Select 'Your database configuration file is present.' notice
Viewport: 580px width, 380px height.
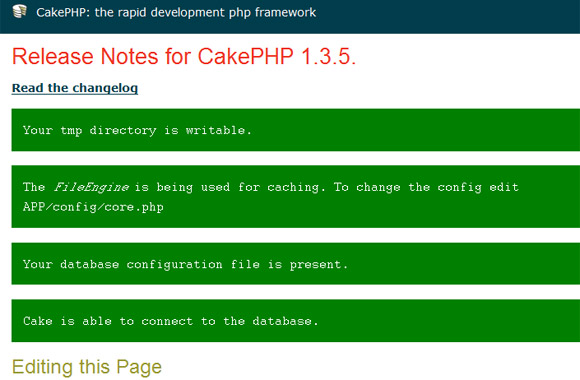(296, 264)
